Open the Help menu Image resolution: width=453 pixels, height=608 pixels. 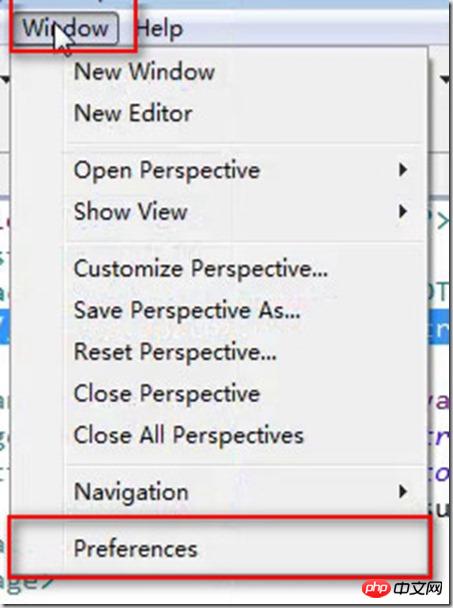(x=159, y=29)
